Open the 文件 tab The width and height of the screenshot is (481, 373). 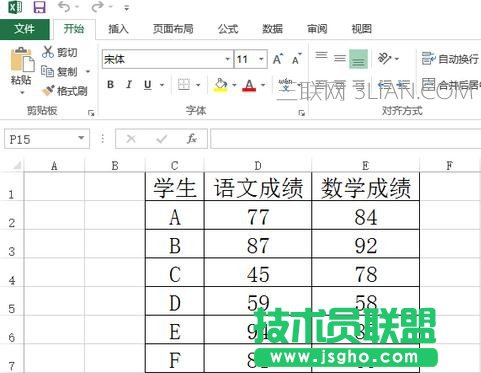click(24, 29)
